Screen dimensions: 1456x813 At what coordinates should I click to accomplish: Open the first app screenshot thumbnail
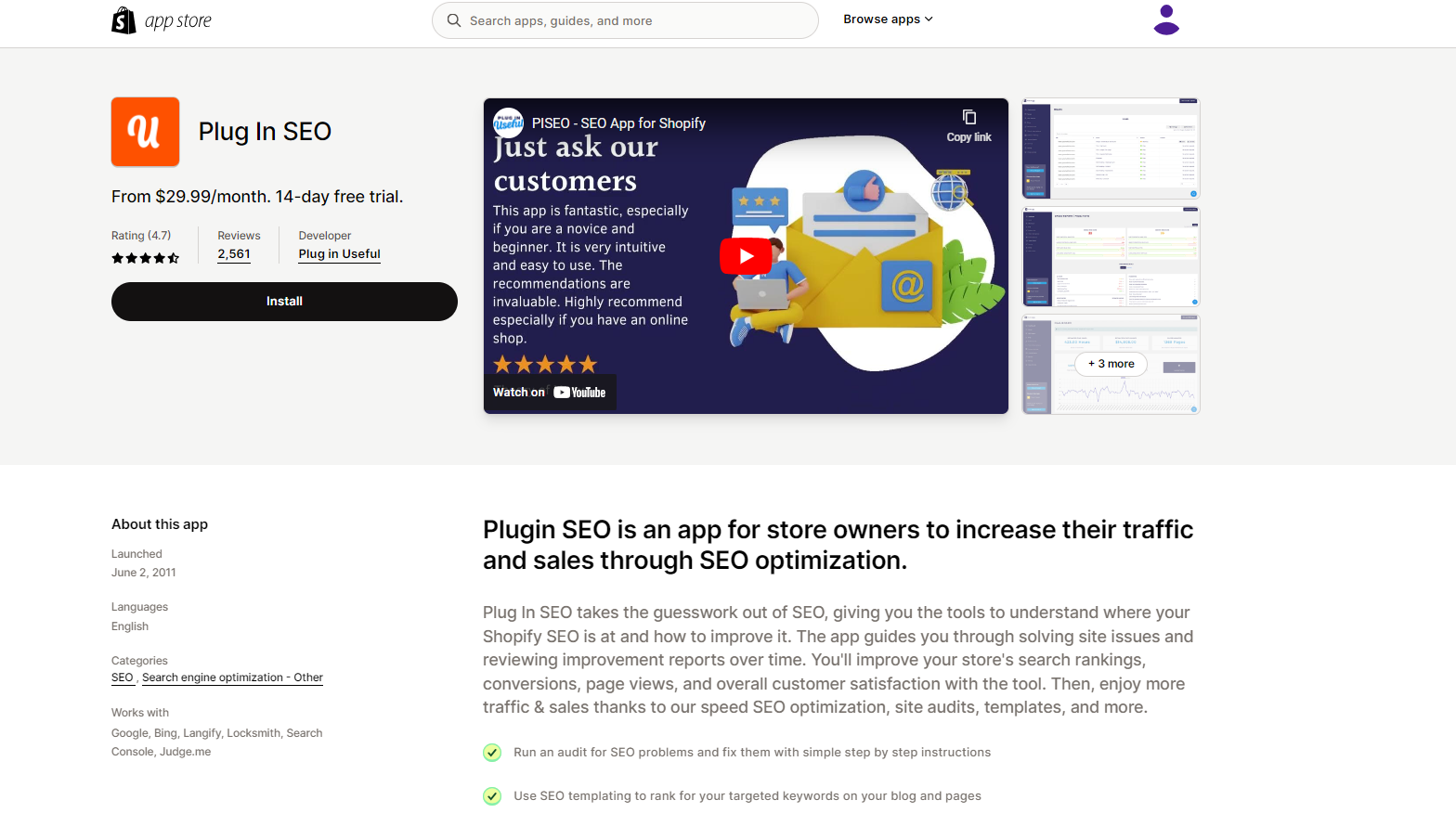tap(1111, 148)
